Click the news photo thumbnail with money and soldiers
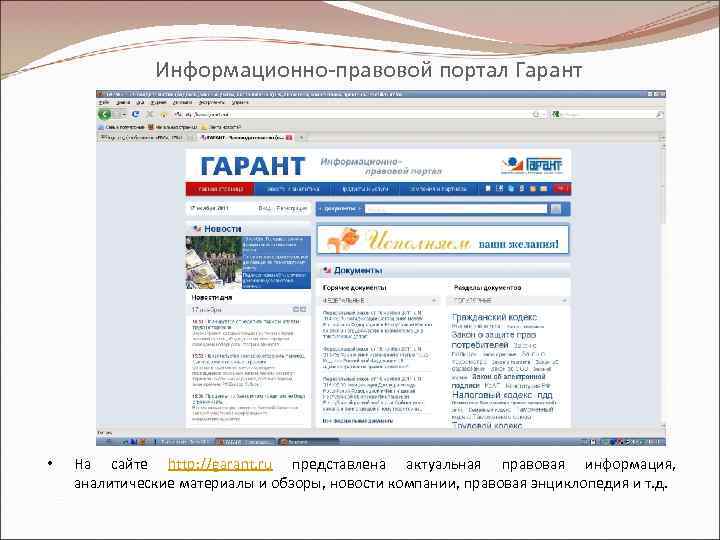The width and height of the screenshot is (720, 540). [214, 262]
